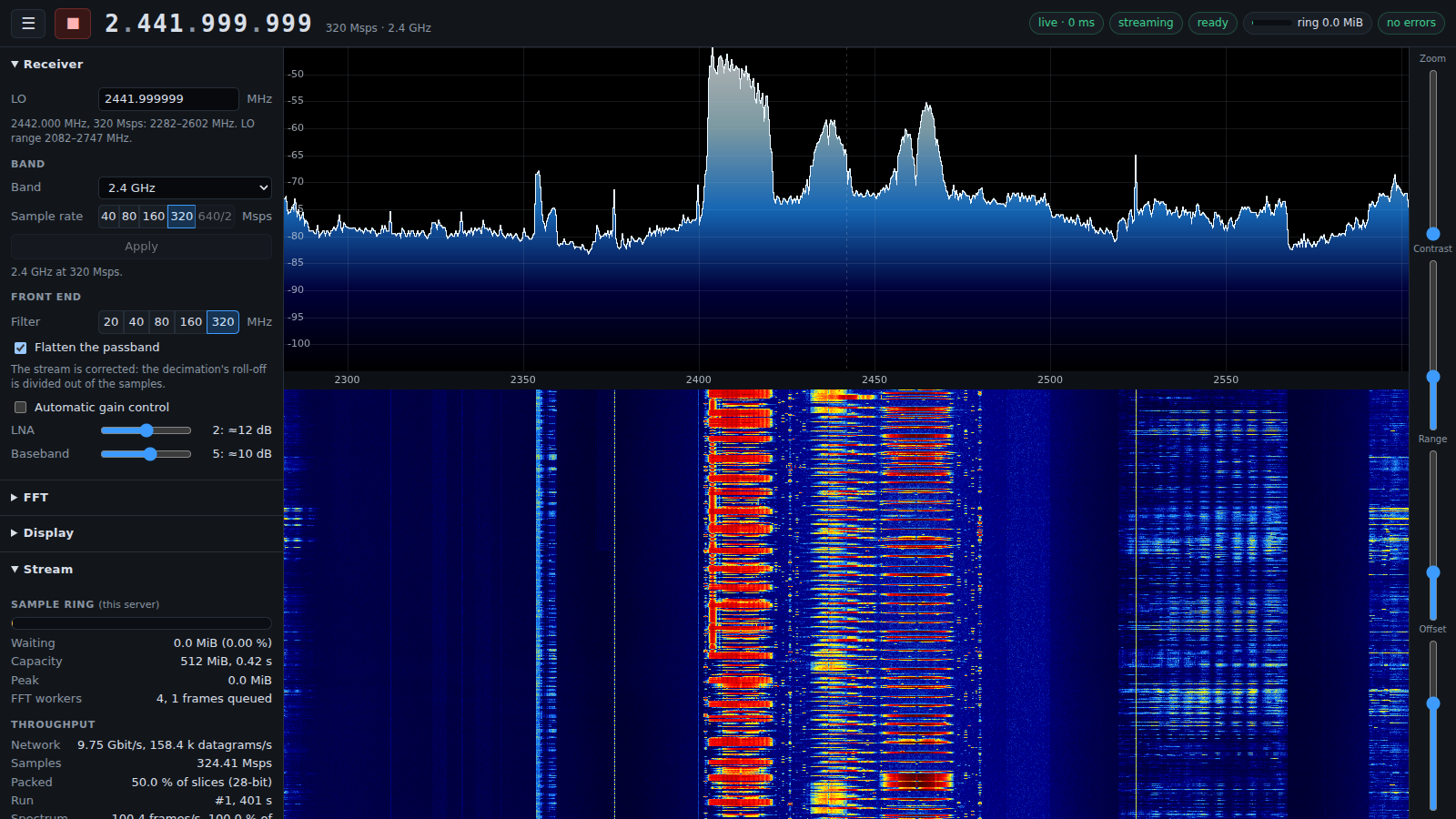Click the streaming status badge
This screenshot has width=1456, height=819.
click(1146, 23)
